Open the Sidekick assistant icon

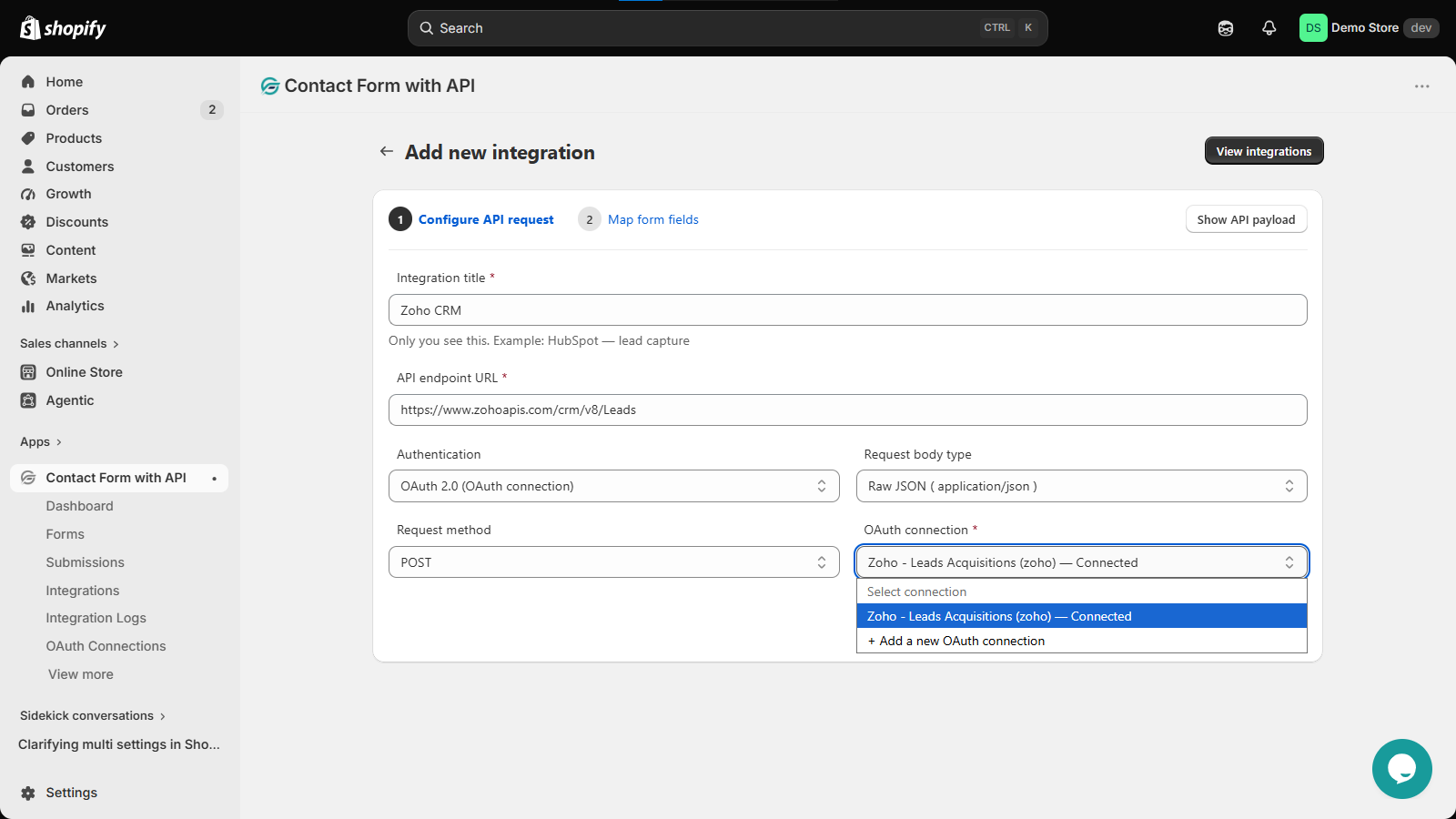[x=1226, y=28]
